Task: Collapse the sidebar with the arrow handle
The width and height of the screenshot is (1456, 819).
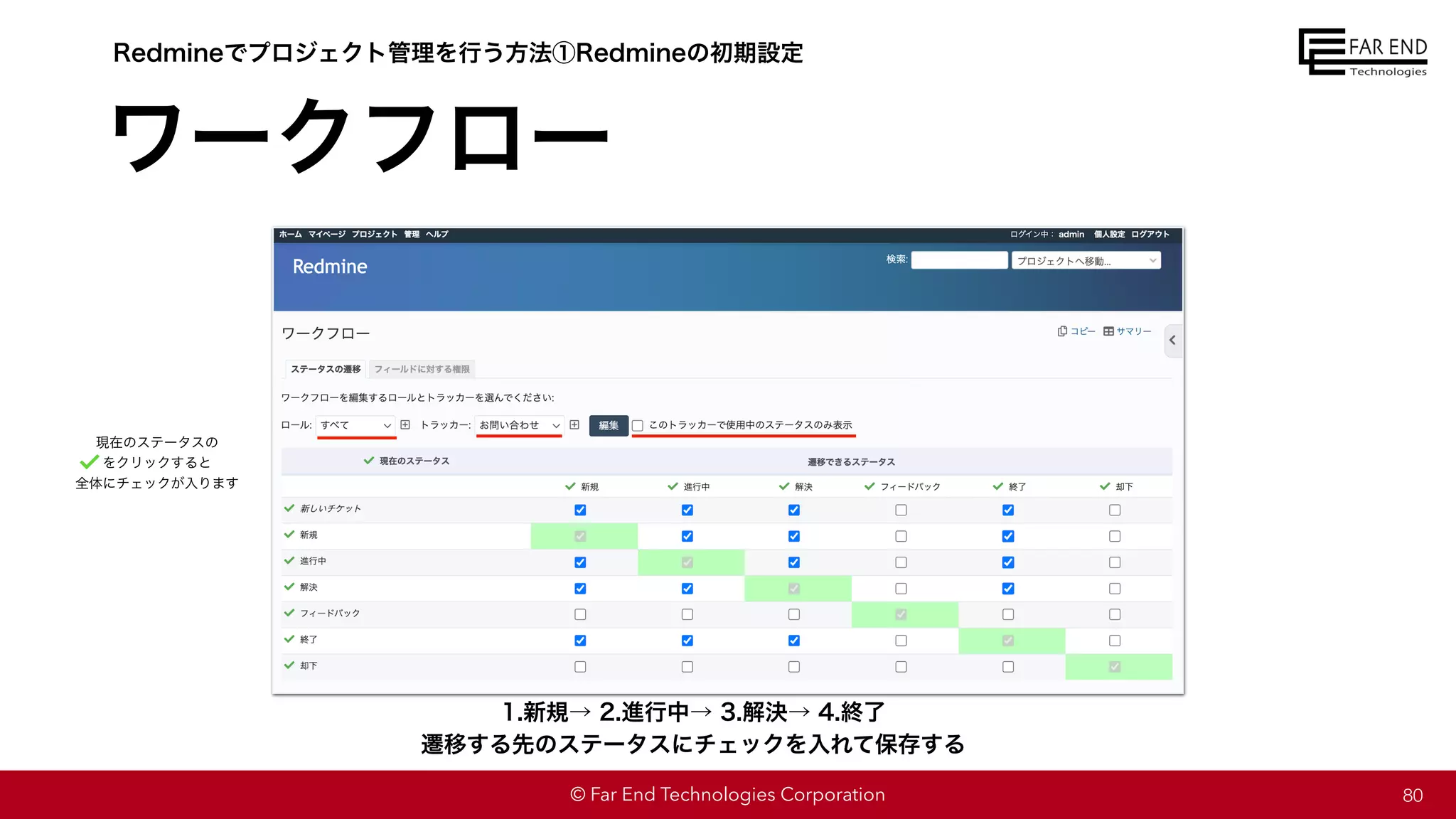Action: 1172,340
